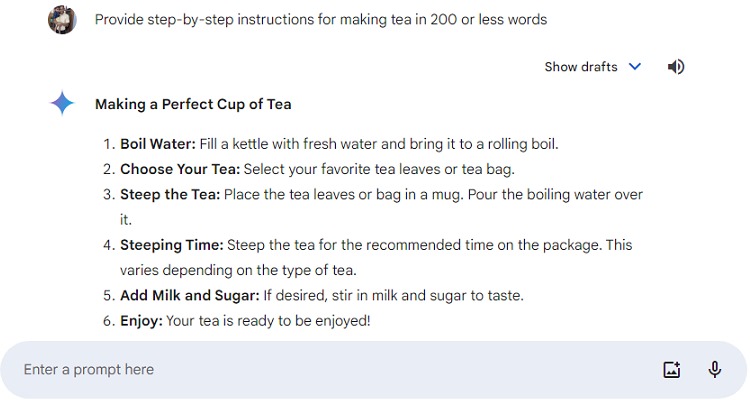
Task: Click the user's tea instructions prompt text
Action: click(x=321, y=19)
